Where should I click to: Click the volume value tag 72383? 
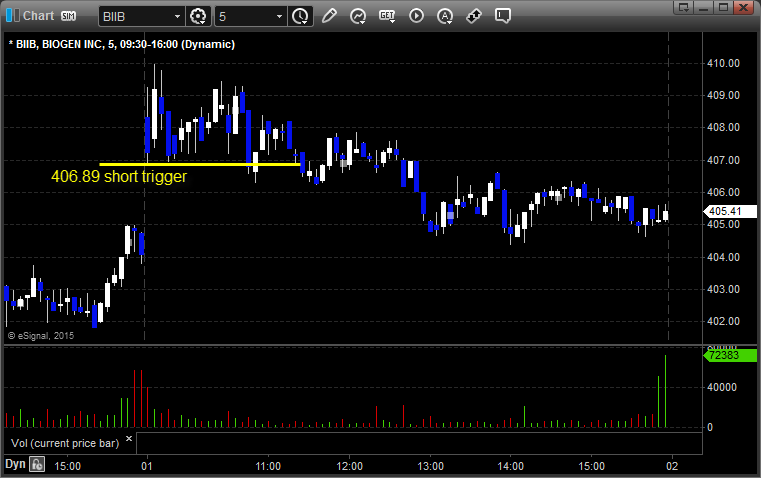pyautogui.click(x=729, y=355)
